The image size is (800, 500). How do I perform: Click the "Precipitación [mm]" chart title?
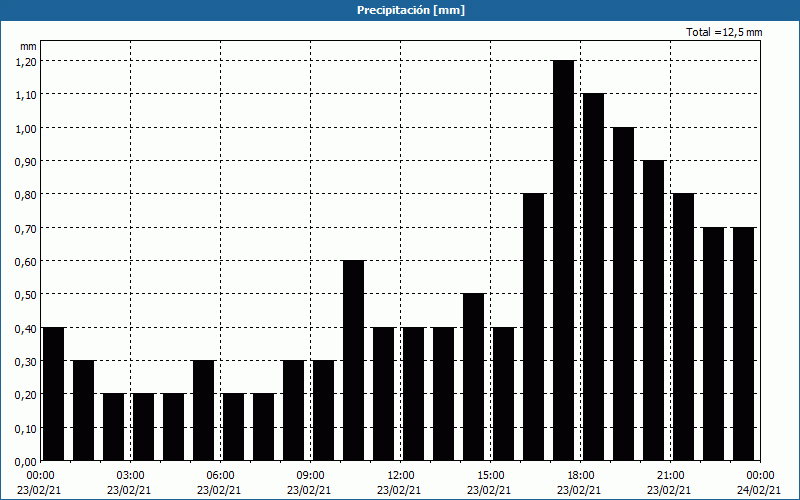pyautogui.click(x=411, y=10)
